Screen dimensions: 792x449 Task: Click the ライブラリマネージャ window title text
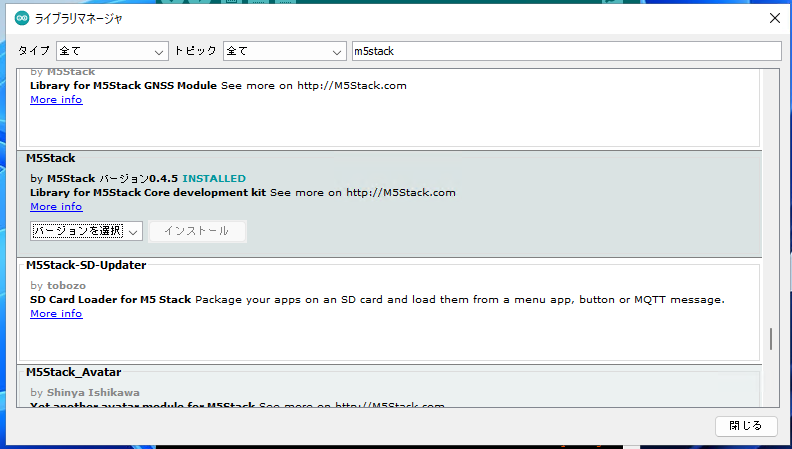click(78, 19)
